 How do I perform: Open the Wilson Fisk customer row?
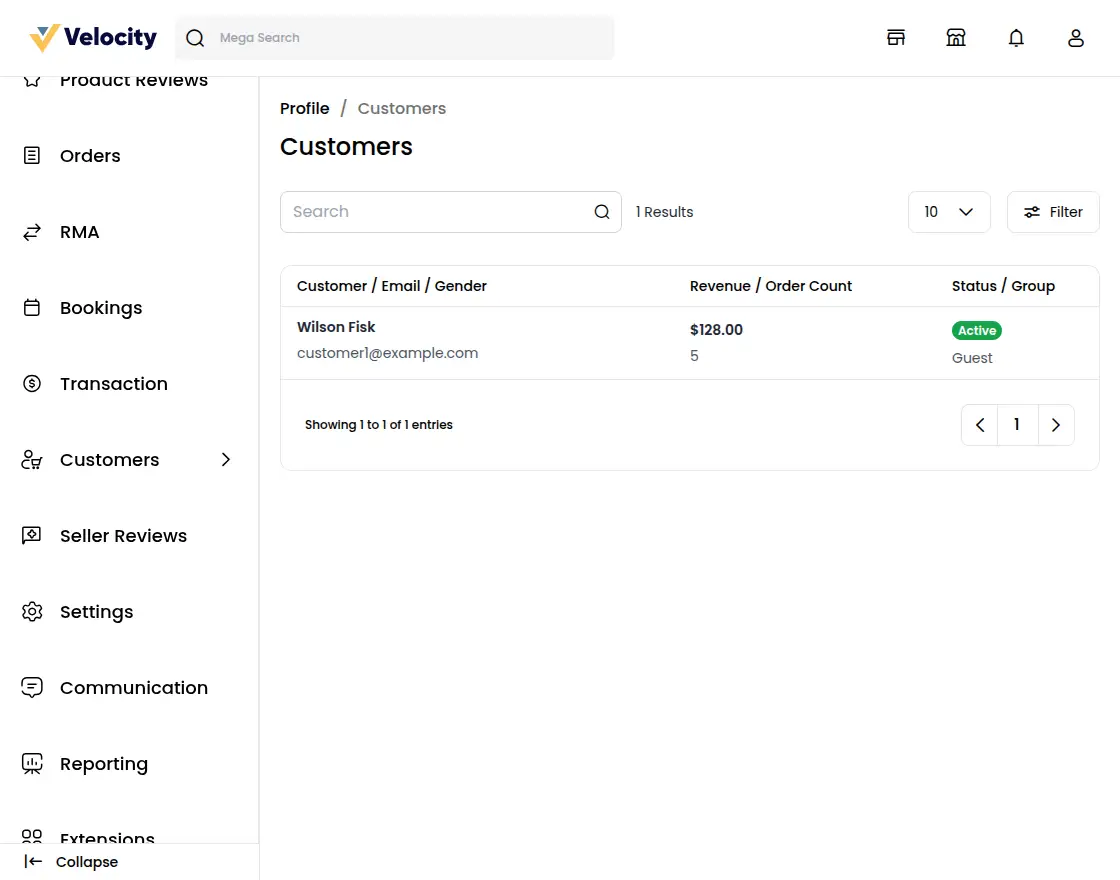click(x=336, y=327)
